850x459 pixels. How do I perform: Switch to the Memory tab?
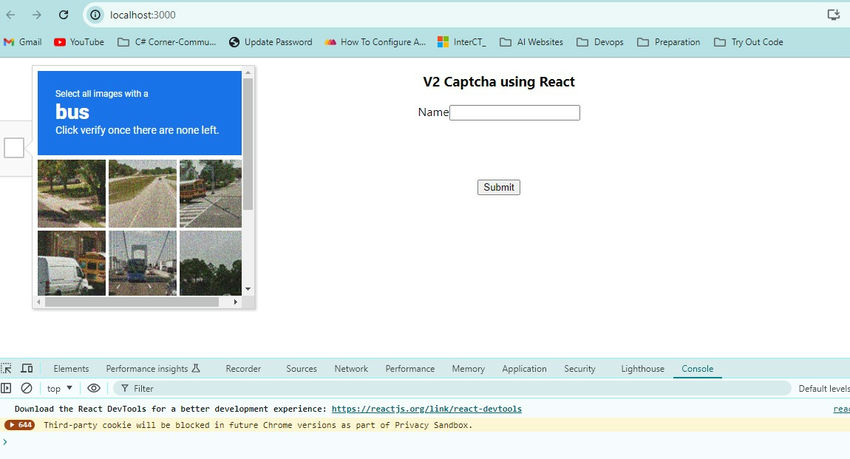(x=468, y=369)
